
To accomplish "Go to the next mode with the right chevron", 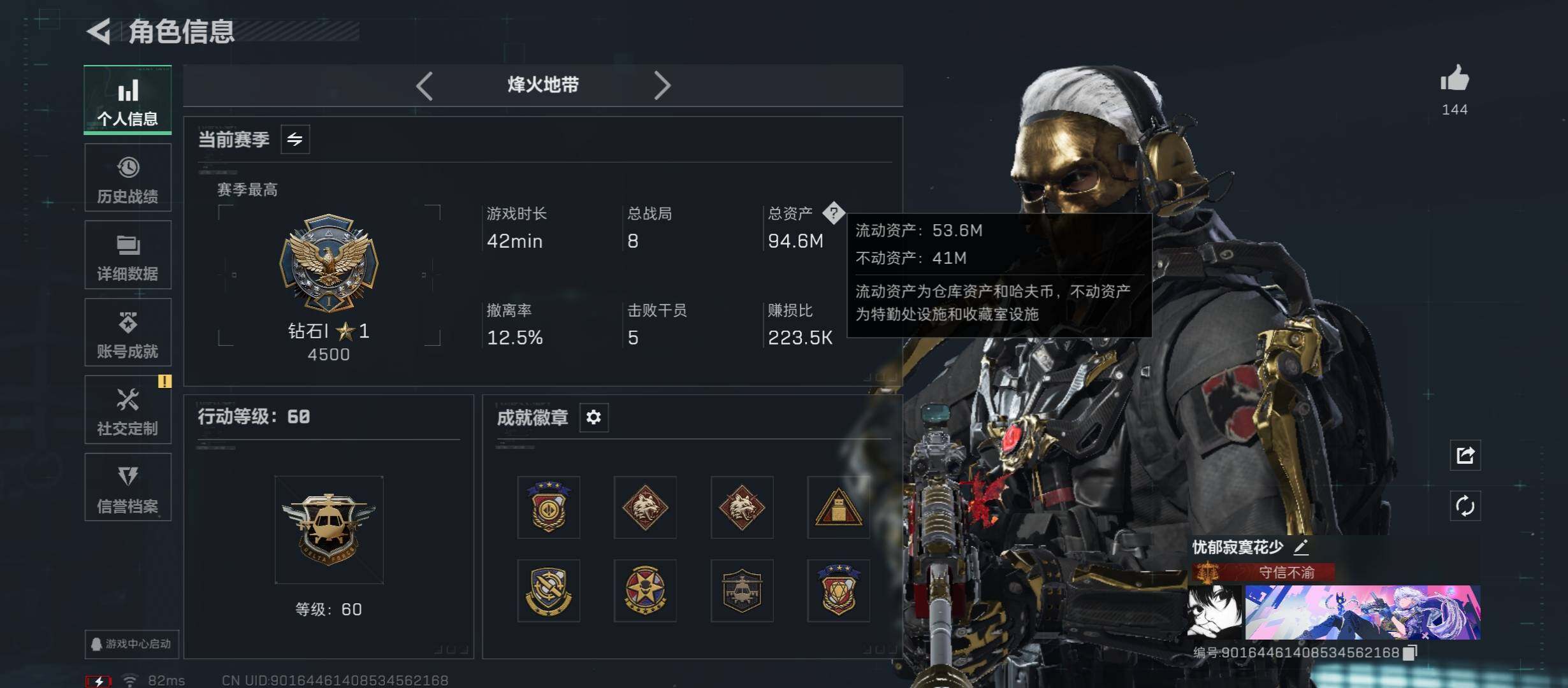I will point(662,85).
